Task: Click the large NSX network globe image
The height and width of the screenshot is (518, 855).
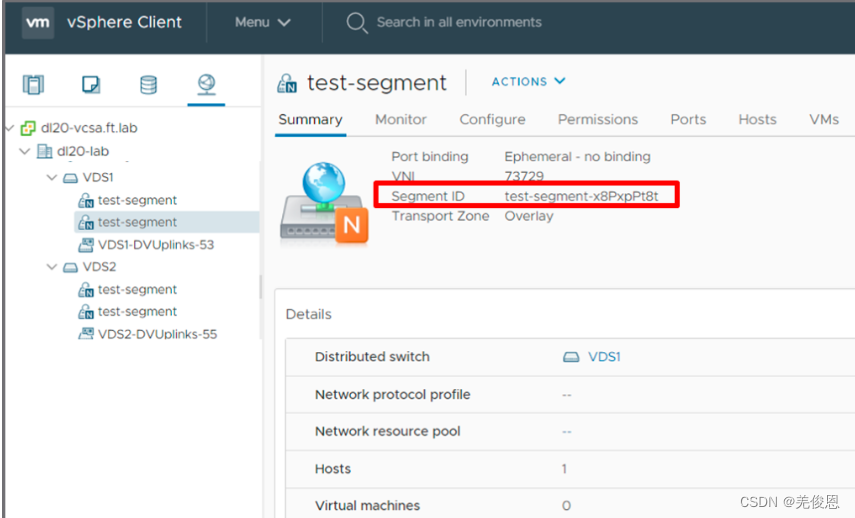Action: (324, 203)
